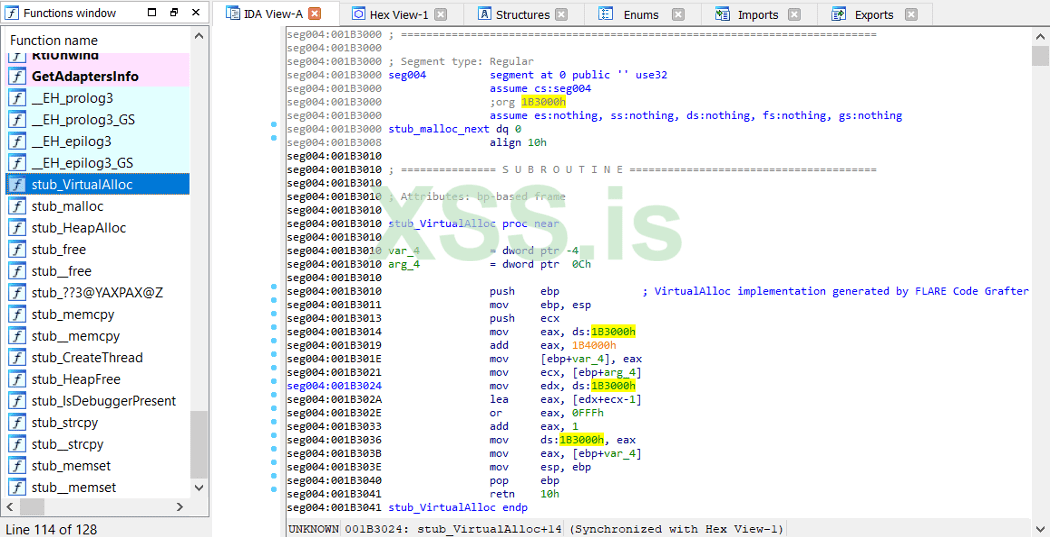This screenshot has height=537, width=1050.
Task: Close the IDA View-A tab
Action: click(315, 13)
